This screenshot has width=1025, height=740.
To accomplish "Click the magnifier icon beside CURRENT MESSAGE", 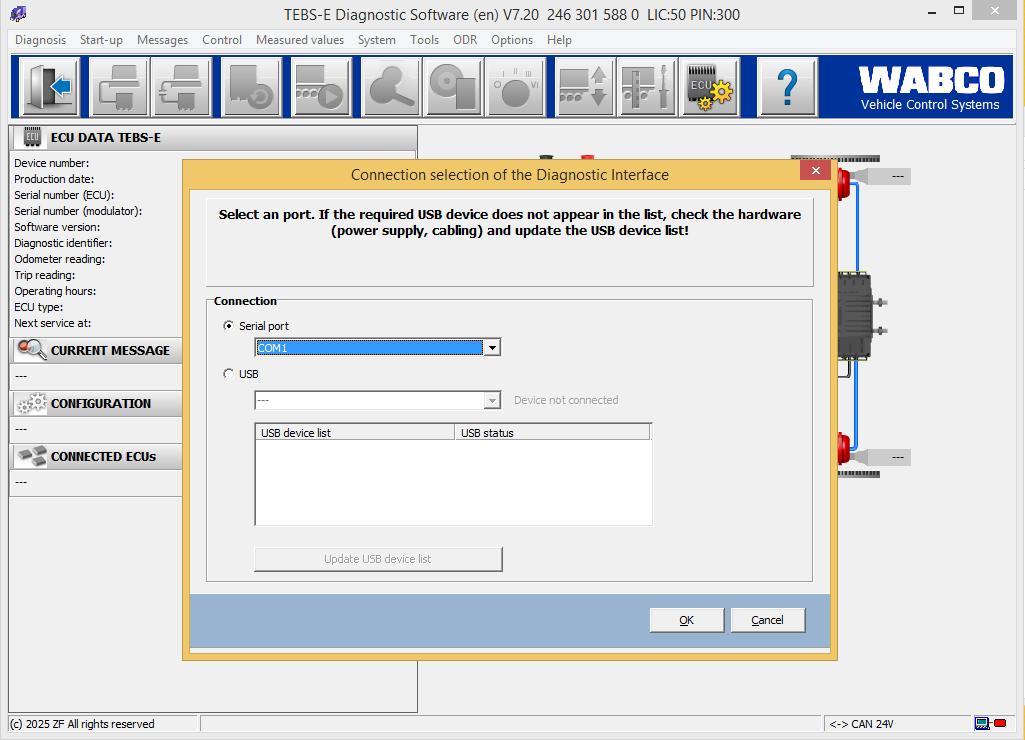I will pos(31,350).
